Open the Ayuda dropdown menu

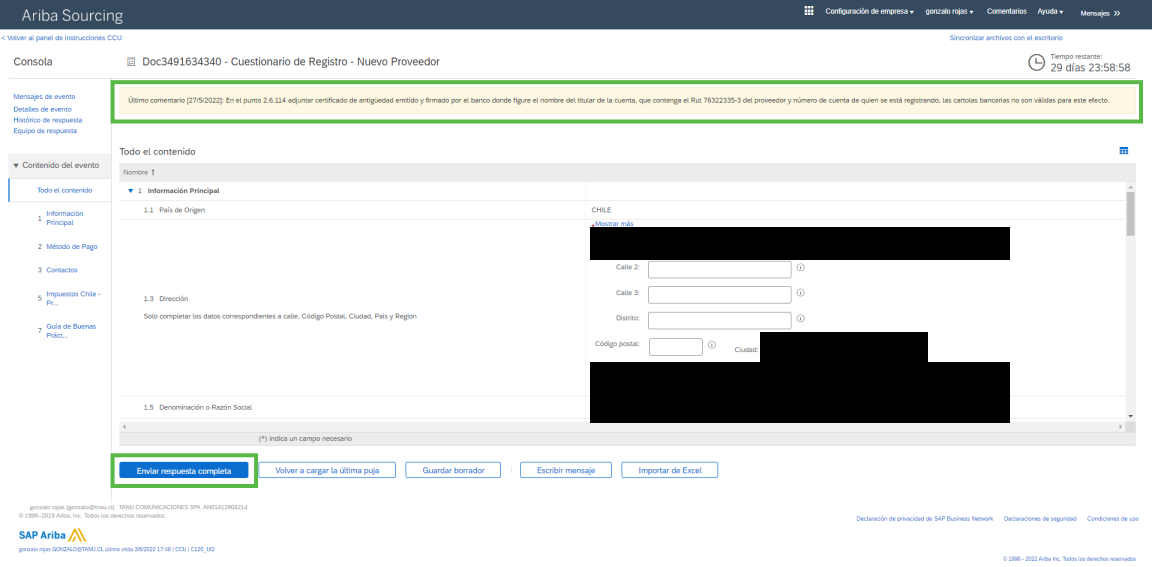(1050, 12)
